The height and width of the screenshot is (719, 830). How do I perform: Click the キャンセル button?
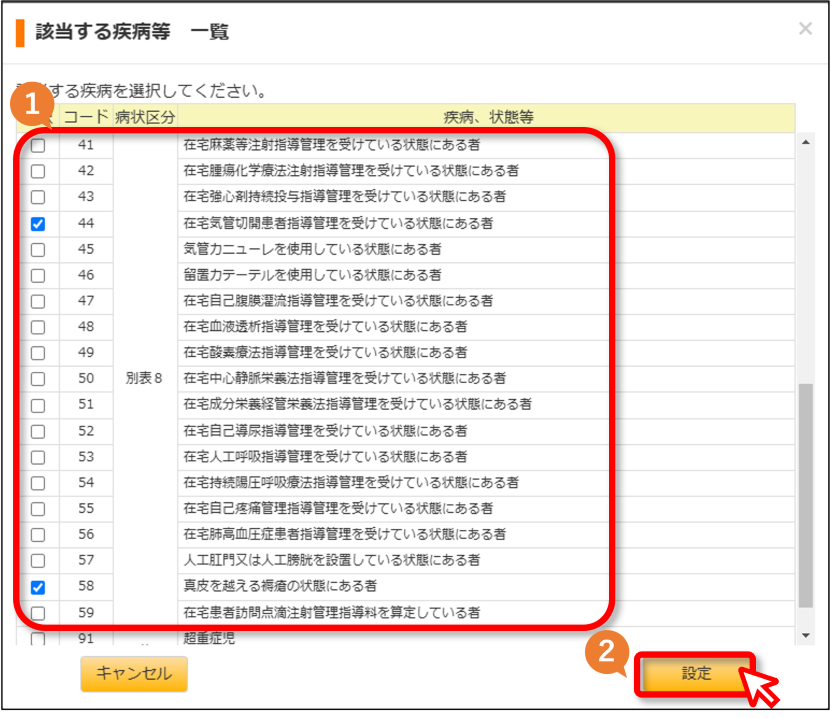pyautogui.click(x=134, y=673)
